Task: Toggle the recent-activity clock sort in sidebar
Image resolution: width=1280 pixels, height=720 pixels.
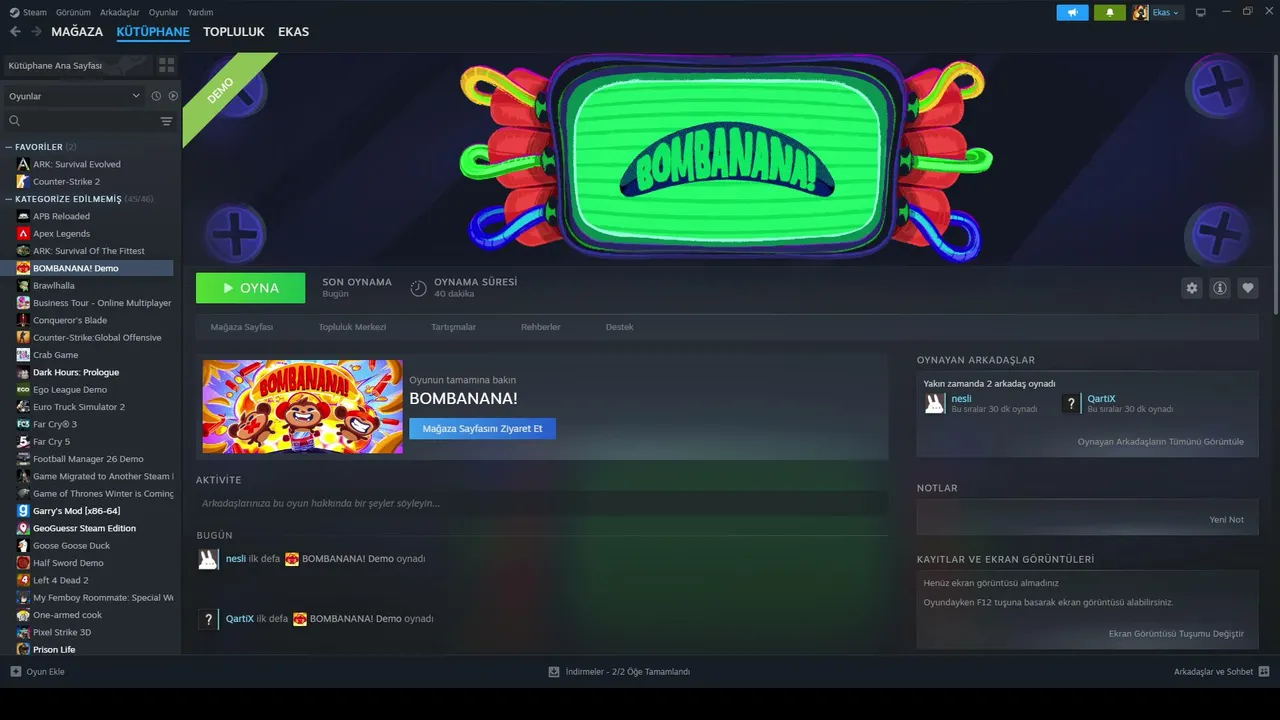Action: (156, 96)
